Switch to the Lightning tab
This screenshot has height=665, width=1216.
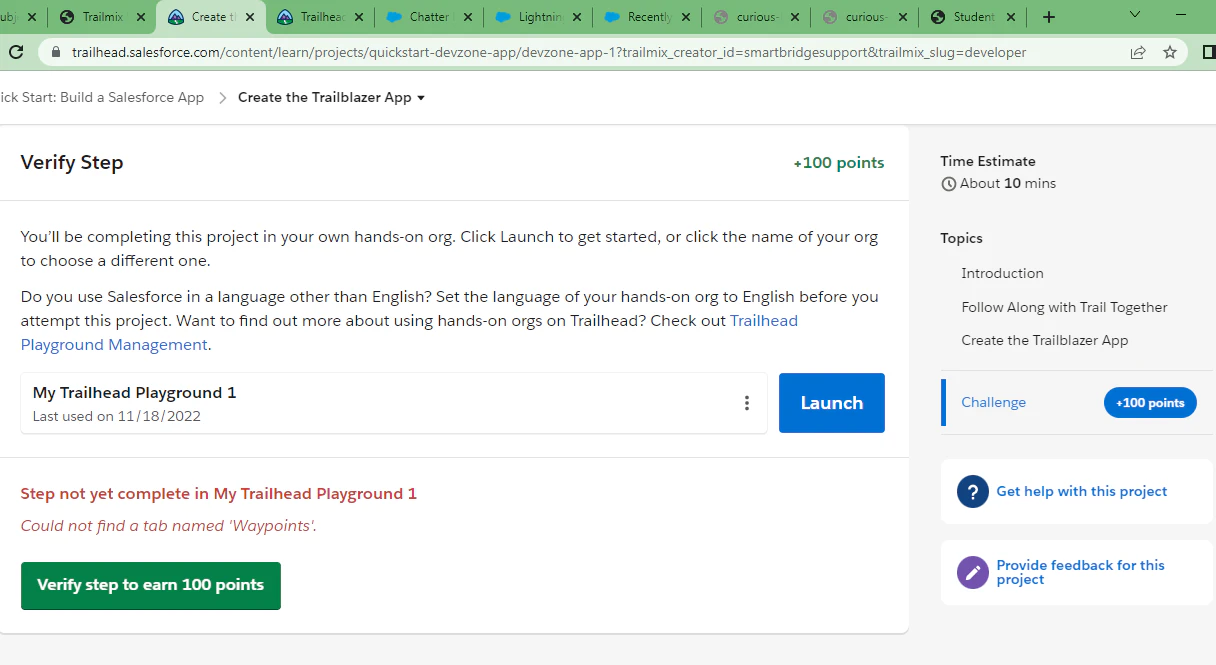click(x=538, y=17)
